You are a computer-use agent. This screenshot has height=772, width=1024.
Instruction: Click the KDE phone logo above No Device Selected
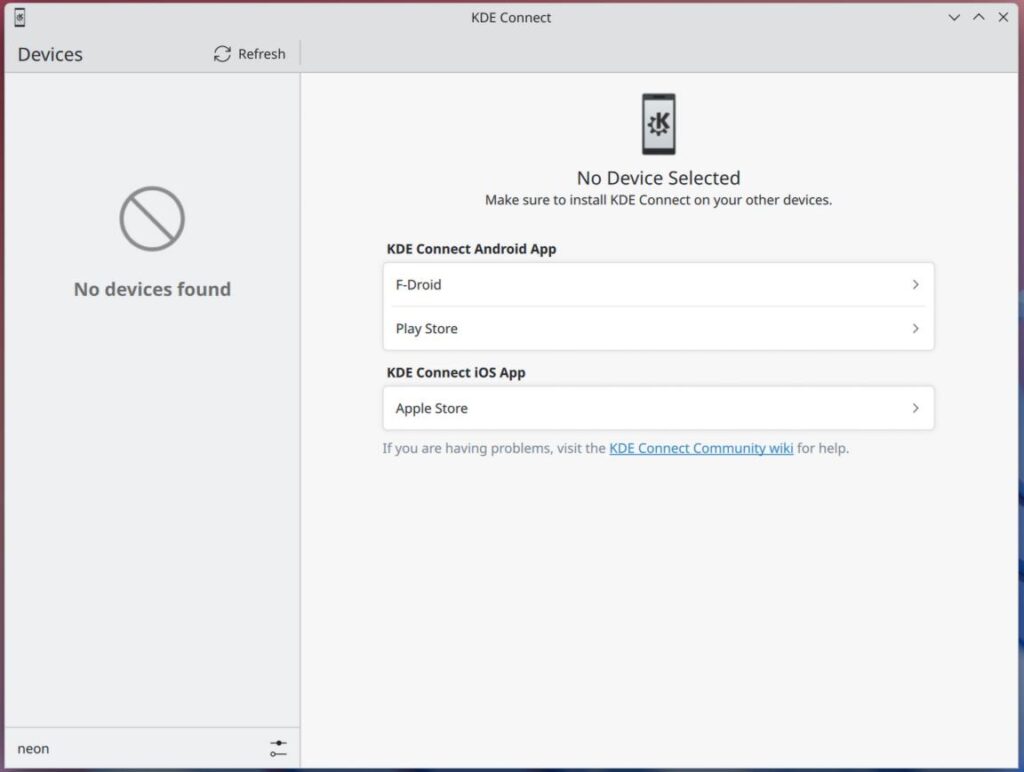click(x=658, y=124)
